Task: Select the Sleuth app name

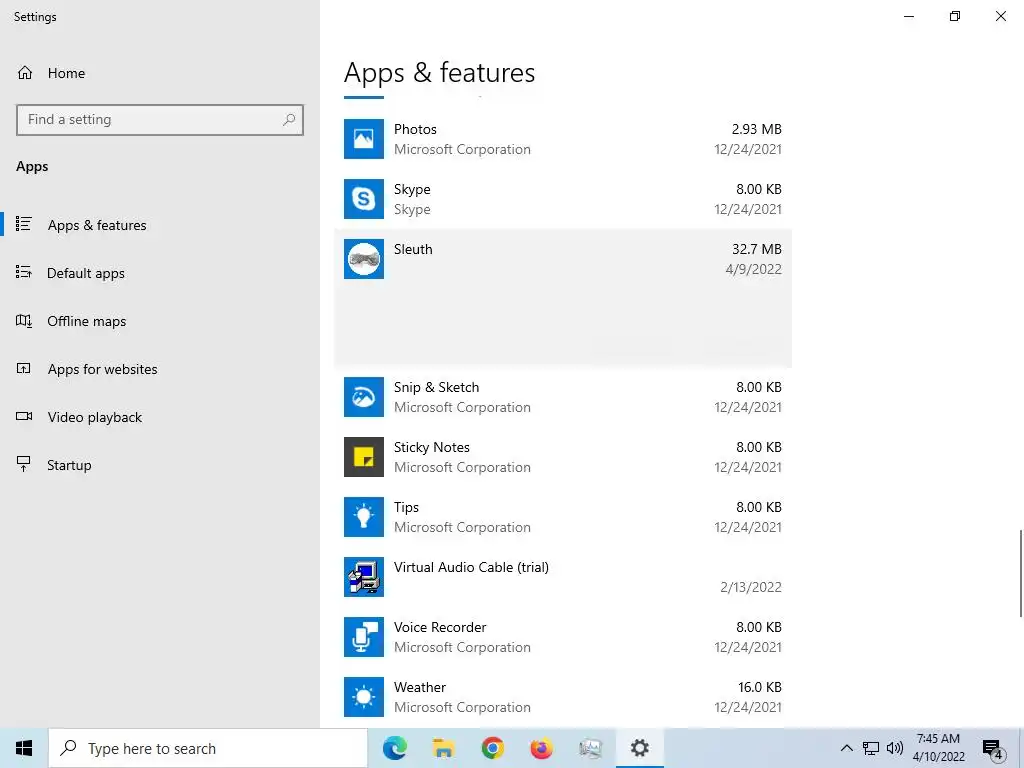Action: (413, 249)
